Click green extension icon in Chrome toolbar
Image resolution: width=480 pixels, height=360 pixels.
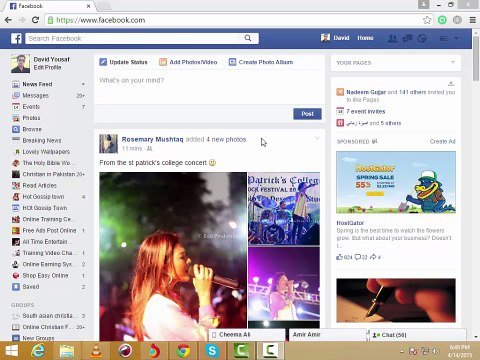tap(442, 20)
